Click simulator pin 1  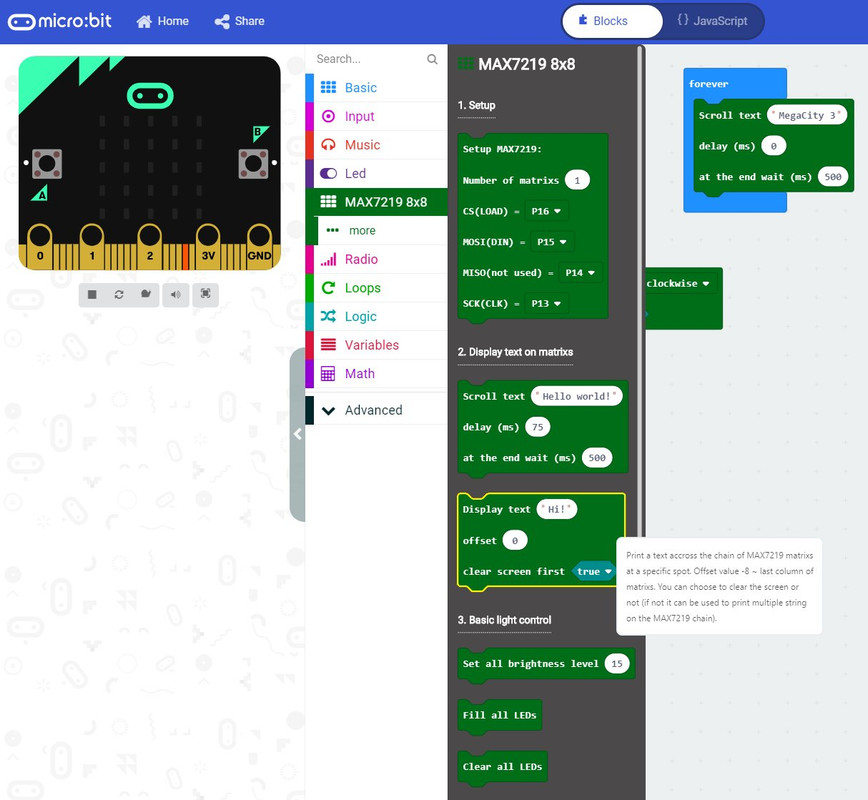click(92, 246)
